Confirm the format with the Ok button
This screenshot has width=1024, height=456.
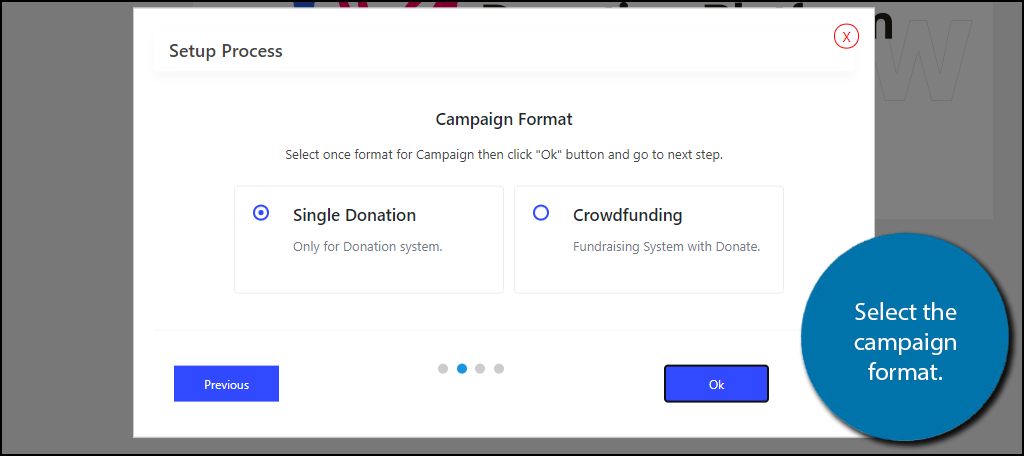click(x=716, y=384)
